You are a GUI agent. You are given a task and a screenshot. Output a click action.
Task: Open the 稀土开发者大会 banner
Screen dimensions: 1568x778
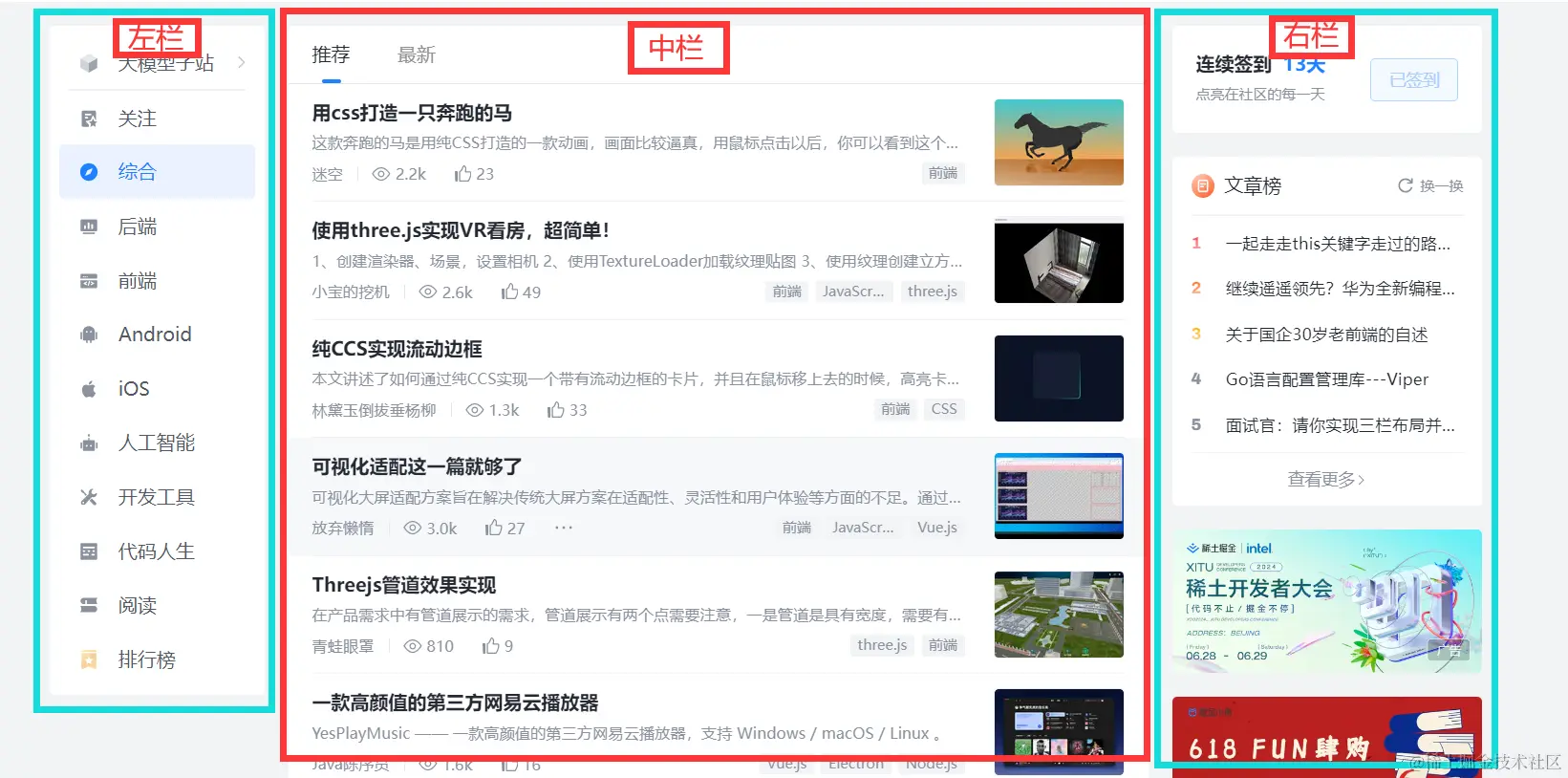[1327, 601]
